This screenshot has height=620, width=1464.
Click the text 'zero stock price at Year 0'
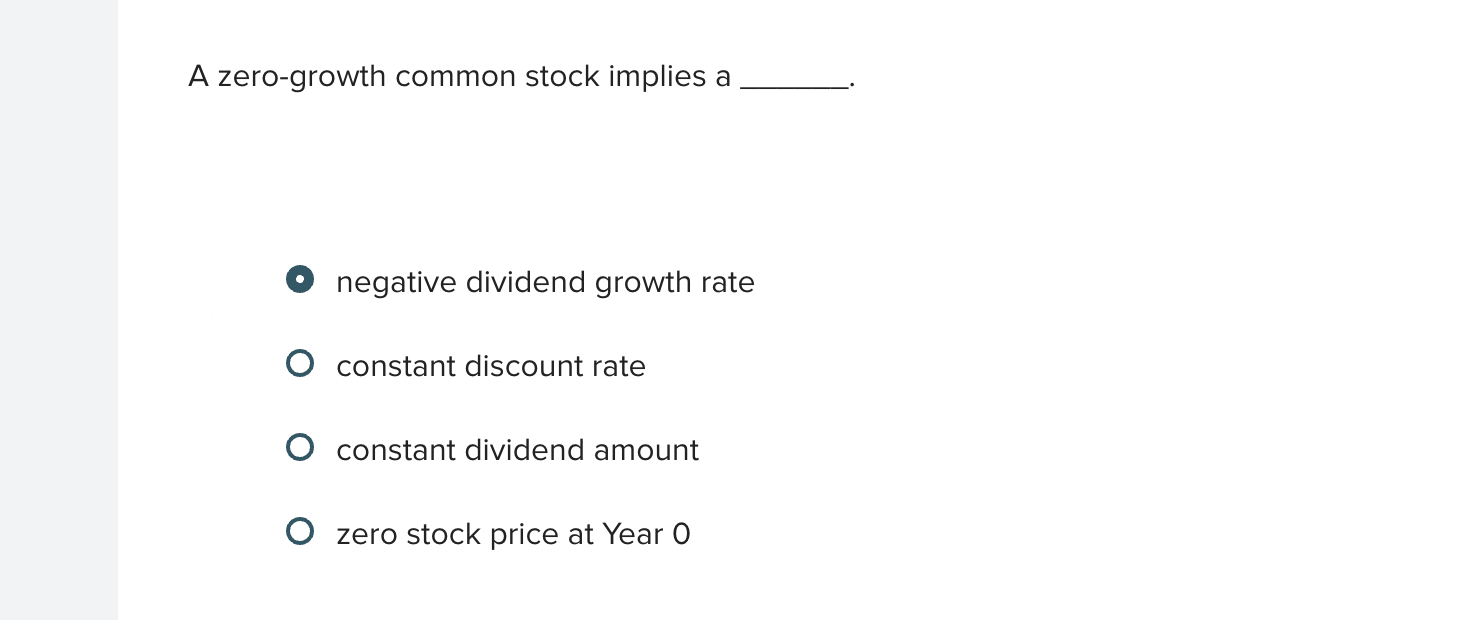(512, 535)
